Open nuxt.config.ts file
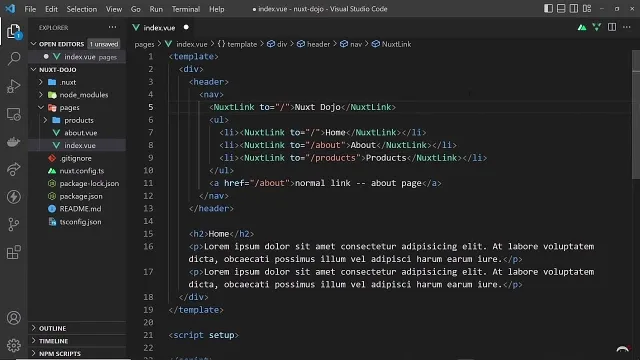This screenshot has height=360, width=640. coord(82,171)
